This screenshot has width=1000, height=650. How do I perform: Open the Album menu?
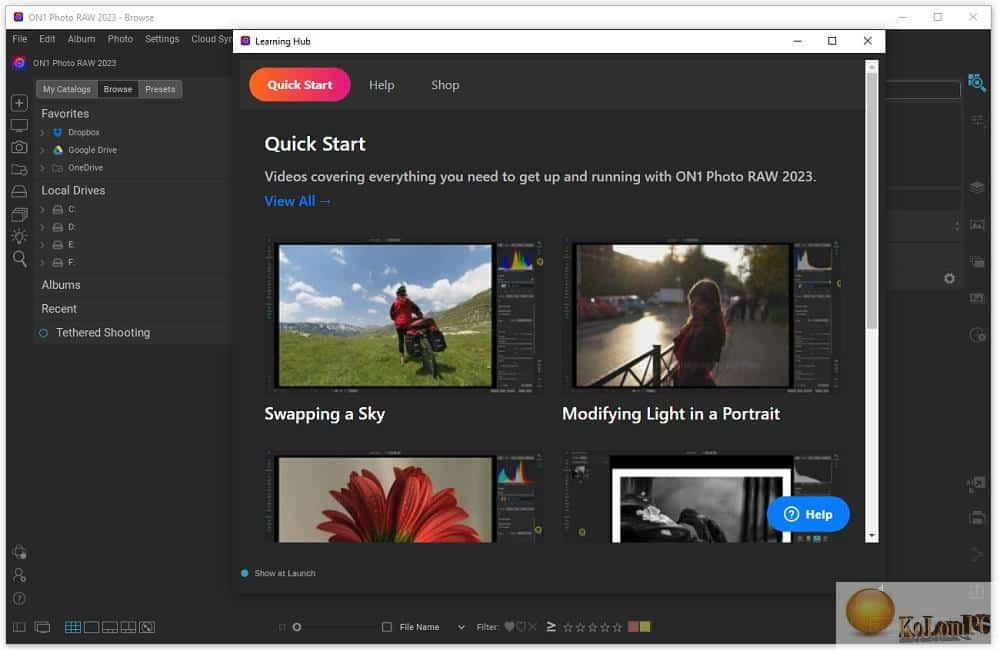[82, 39]
